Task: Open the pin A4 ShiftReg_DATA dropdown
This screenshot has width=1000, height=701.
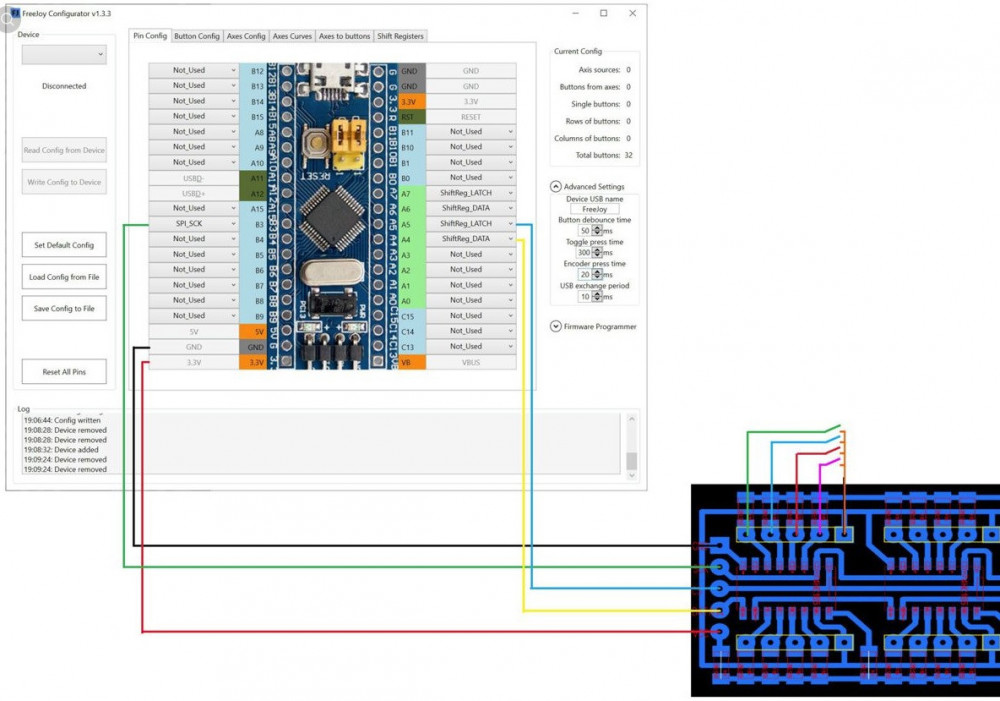Action: [471, 239]
